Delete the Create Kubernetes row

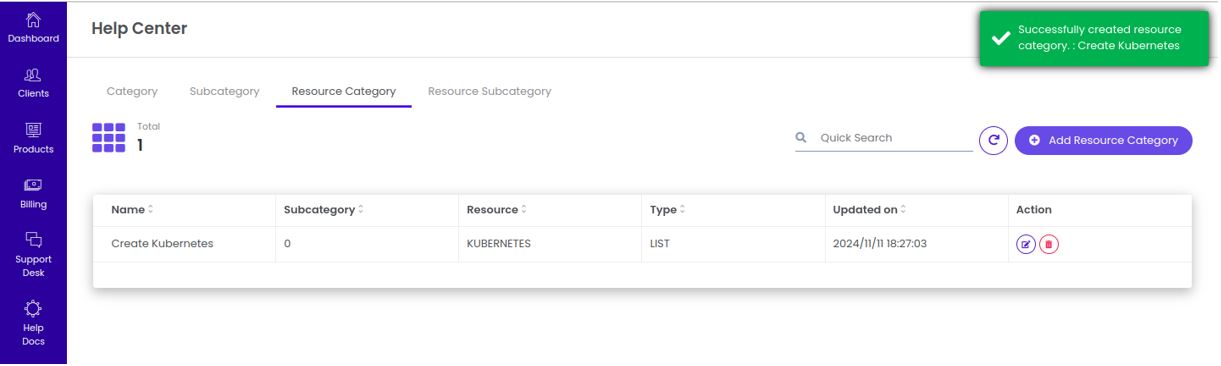tap(1048, 244)
